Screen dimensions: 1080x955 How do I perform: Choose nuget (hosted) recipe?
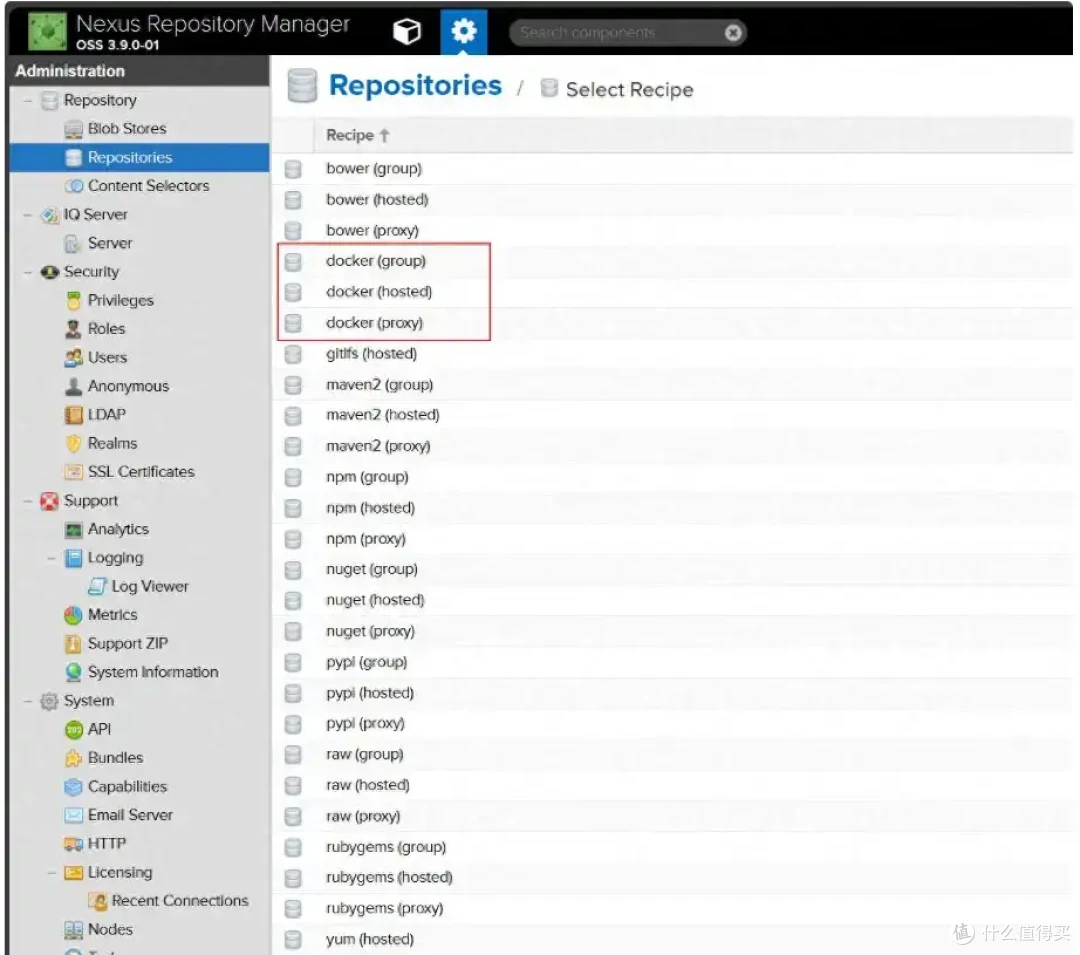pyautogui.click(x=672, y=600)
